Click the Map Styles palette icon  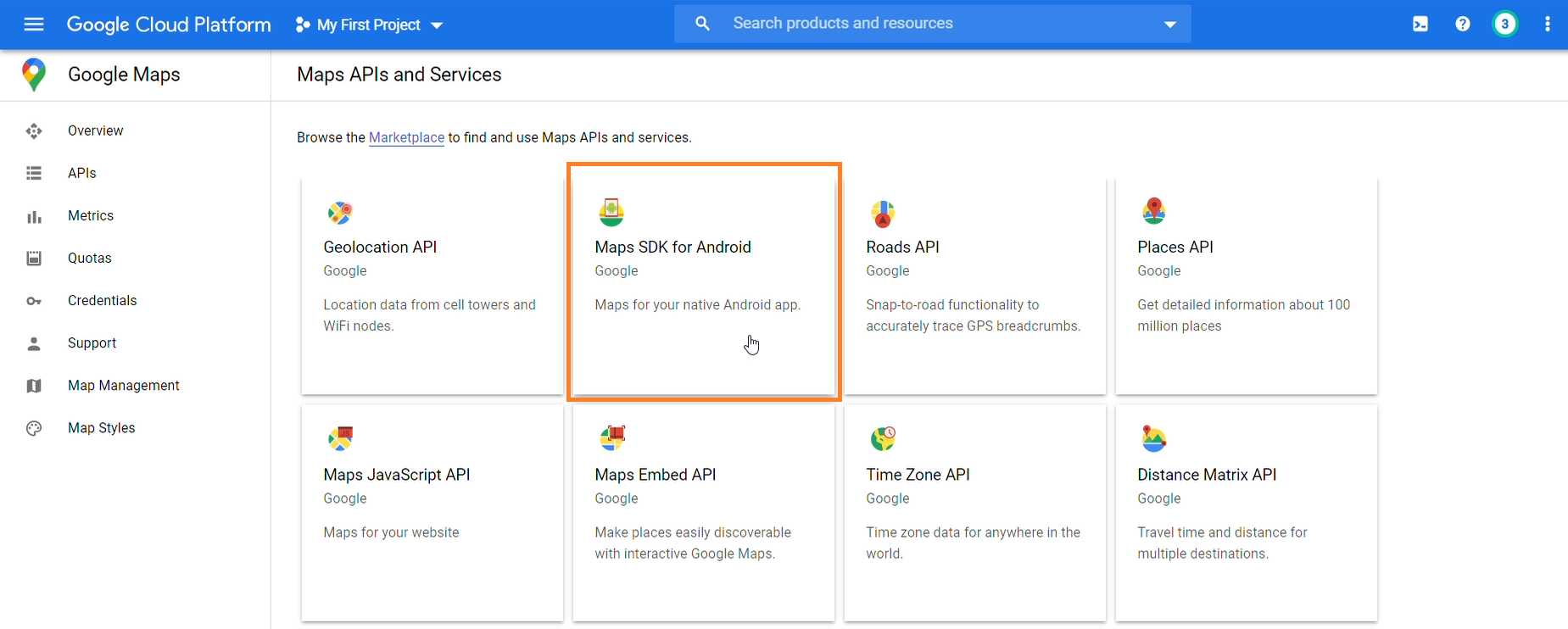pyautogui.click(x=34, y=428)
